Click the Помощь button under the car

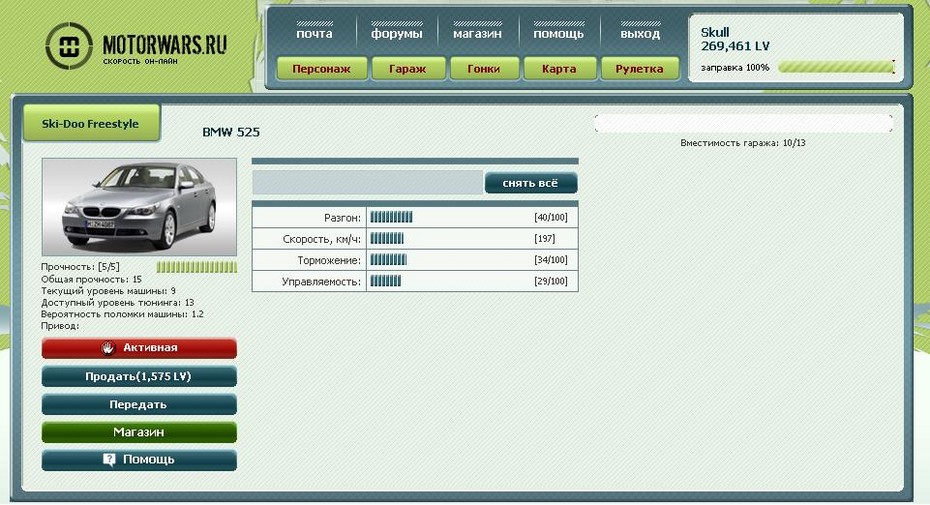[x=139, y=459]
